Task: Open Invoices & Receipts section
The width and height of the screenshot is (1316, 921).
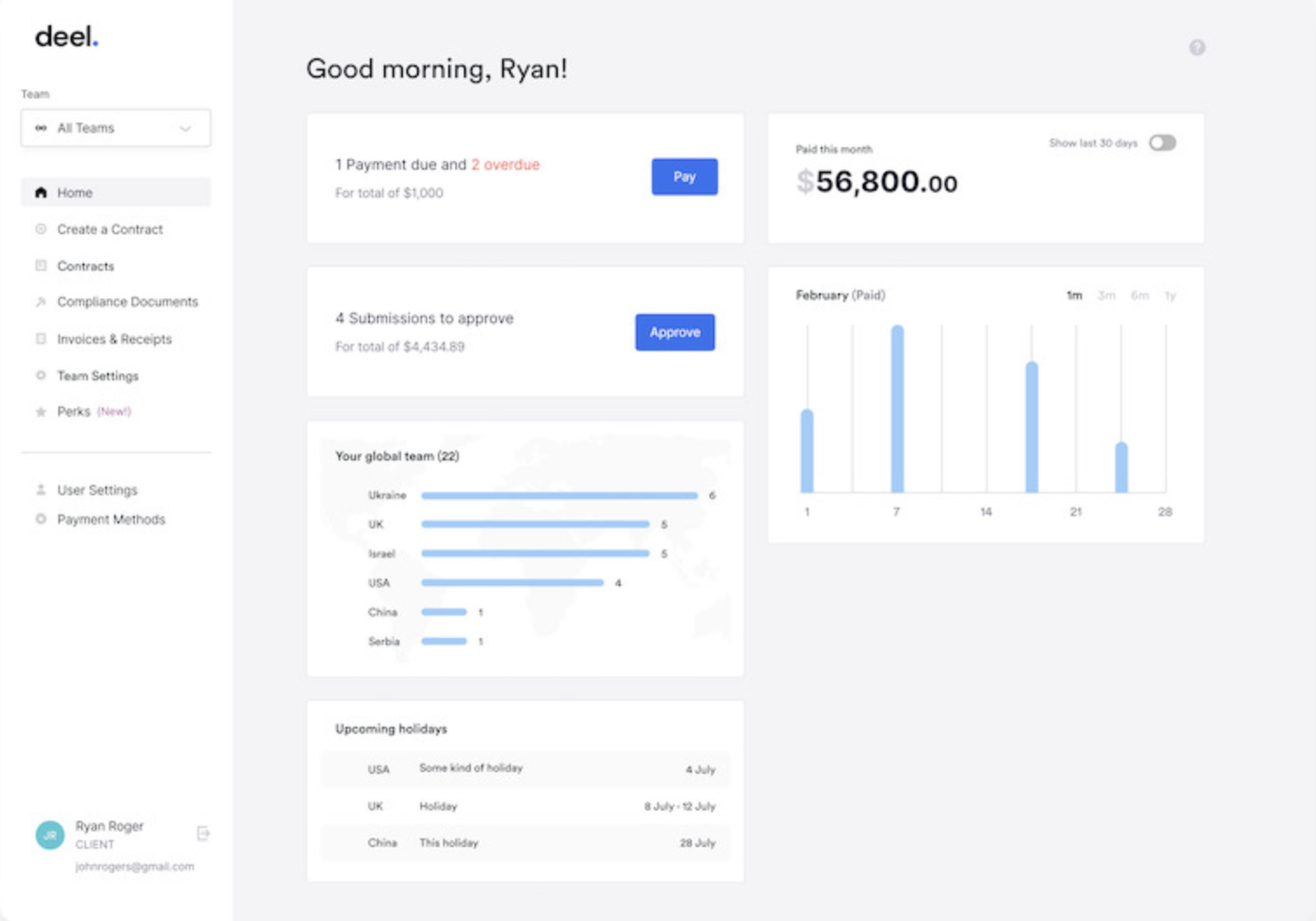Action: [114, 339]
